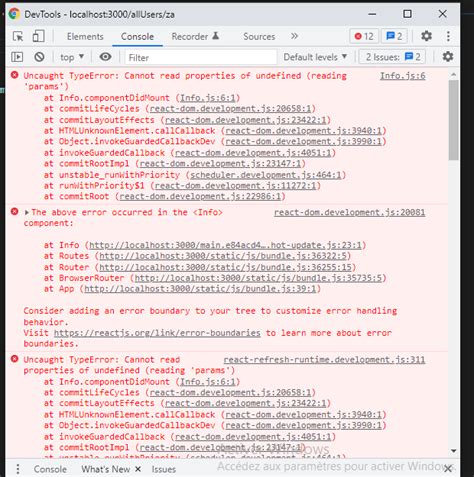Click the console vertical scrollbar thumb
The height and width of the screenshot is (477, 474).
[x=453, y=120]
